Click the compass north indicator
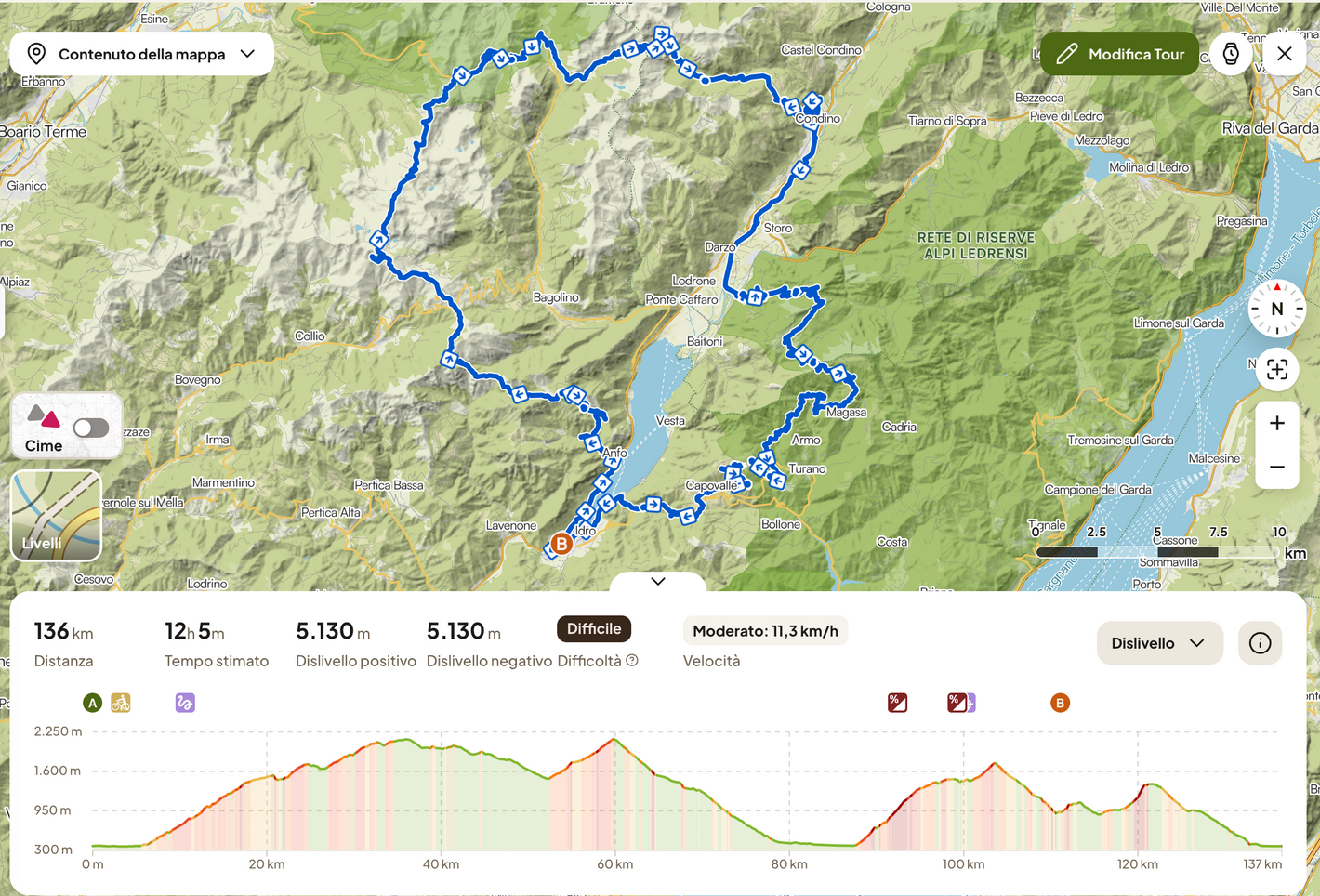This screenshot has width=1320, height=896. (x=1276, y=309)
